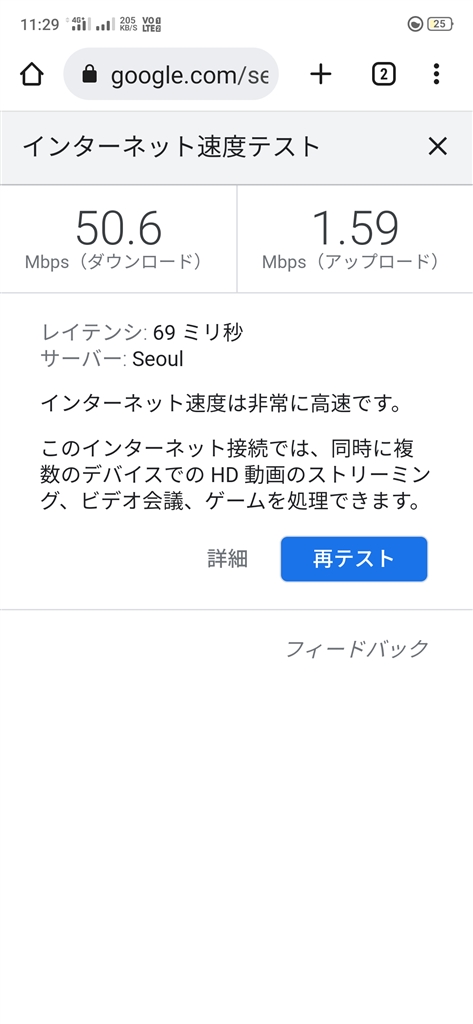Open the tab switcher showing 2 tabs

pos(383,74)
